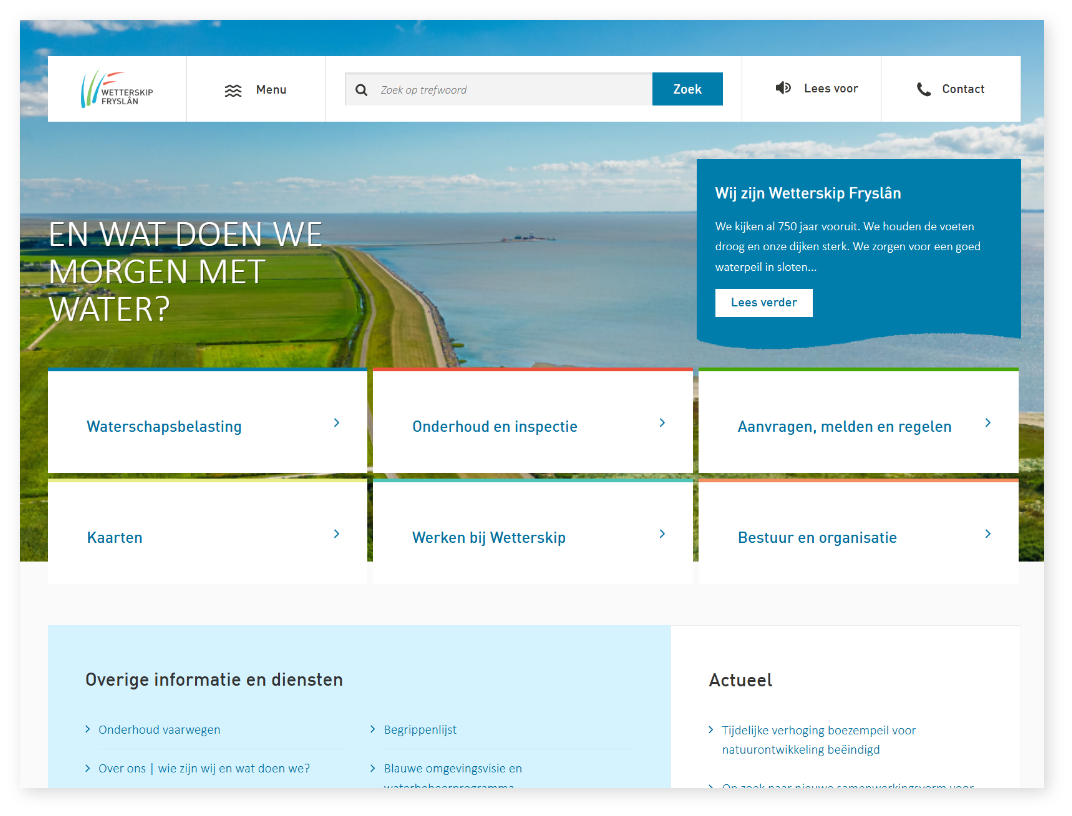Open the Contact page
The image size is (1072, 816).
(951, 89)
